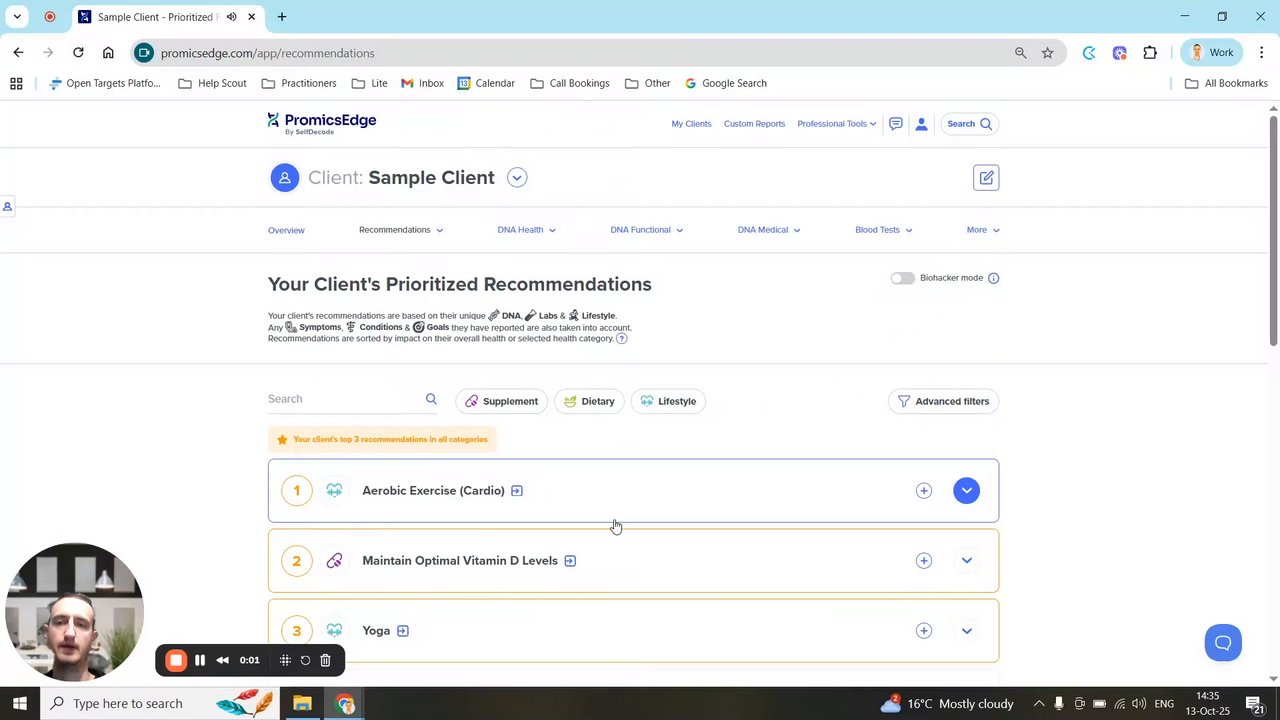Expand the Yoga recommendation row

[x=966, y=631]
